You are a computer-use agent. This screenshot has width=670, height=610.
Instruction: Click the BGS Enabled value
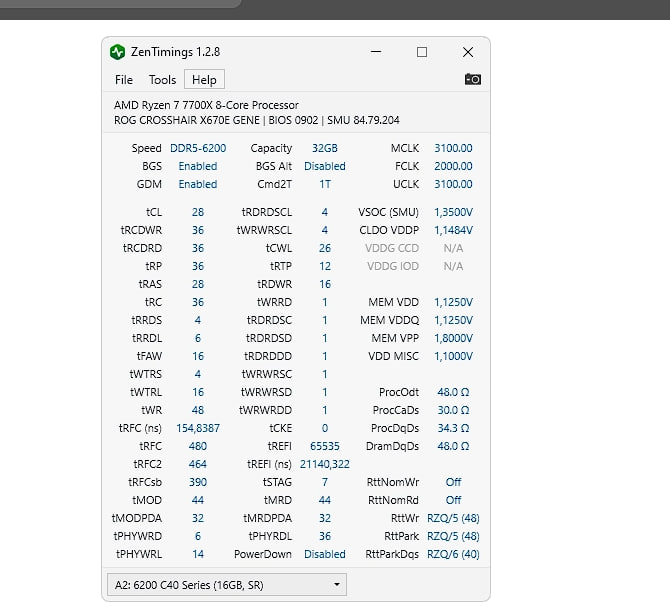(198, 166)
